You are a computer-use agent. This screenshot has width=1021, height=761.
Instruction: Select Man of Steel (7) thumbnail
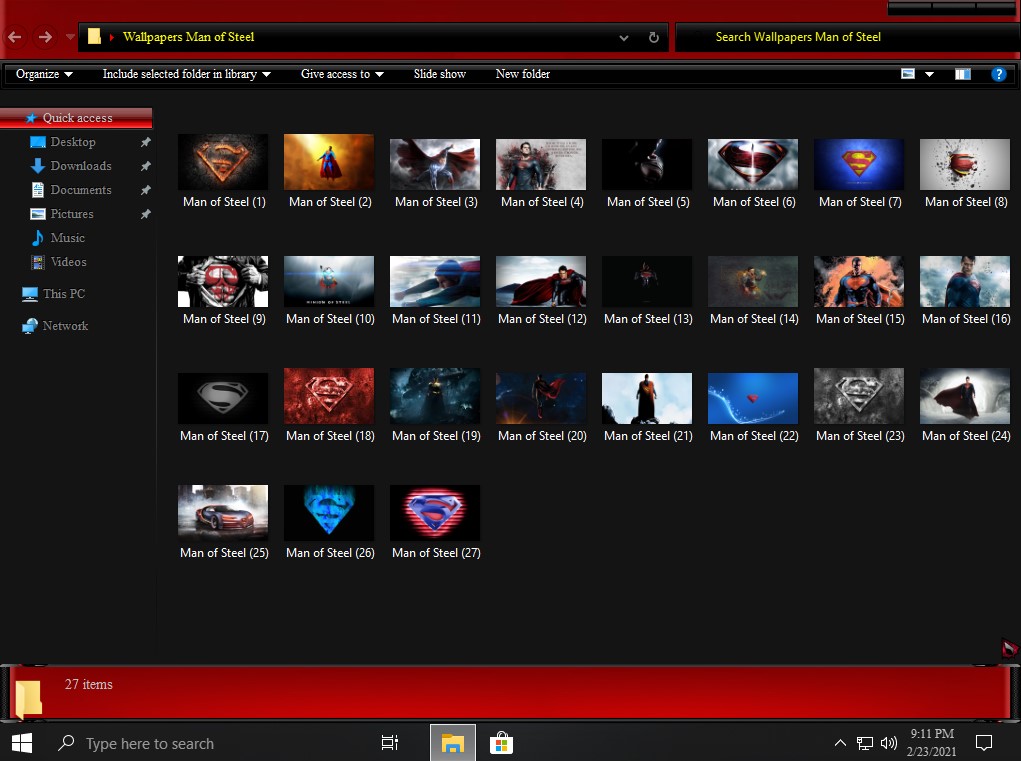[860, 164]
